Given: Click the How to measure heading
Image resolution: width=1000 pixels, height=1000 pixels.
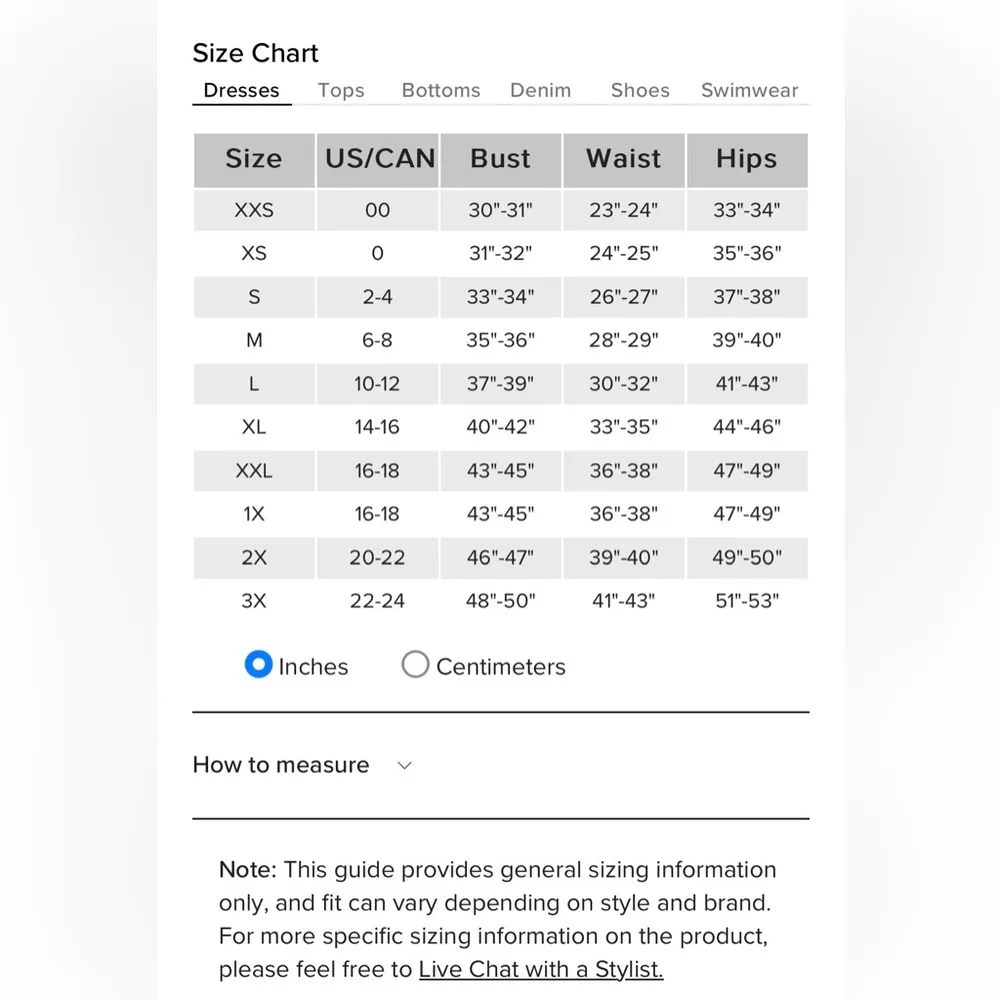Looking at the screenshot, I should tap(281, 765).
